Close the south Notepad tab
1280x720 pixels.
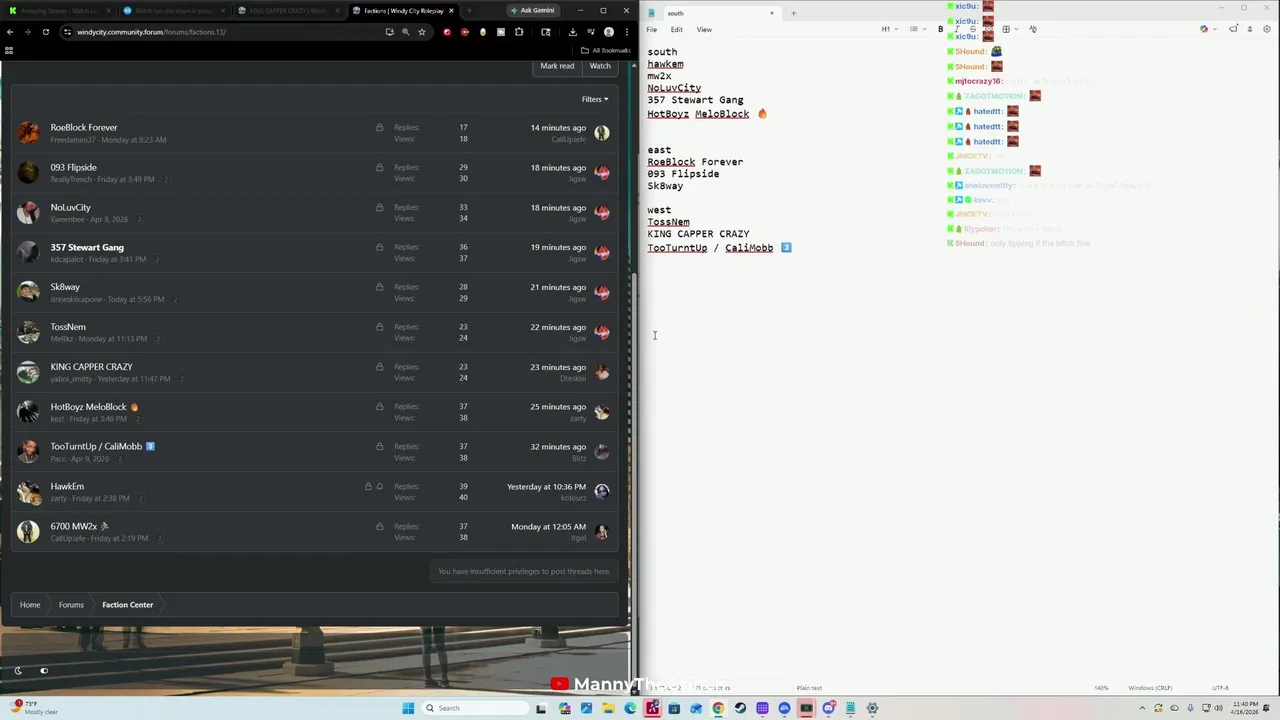771,13
